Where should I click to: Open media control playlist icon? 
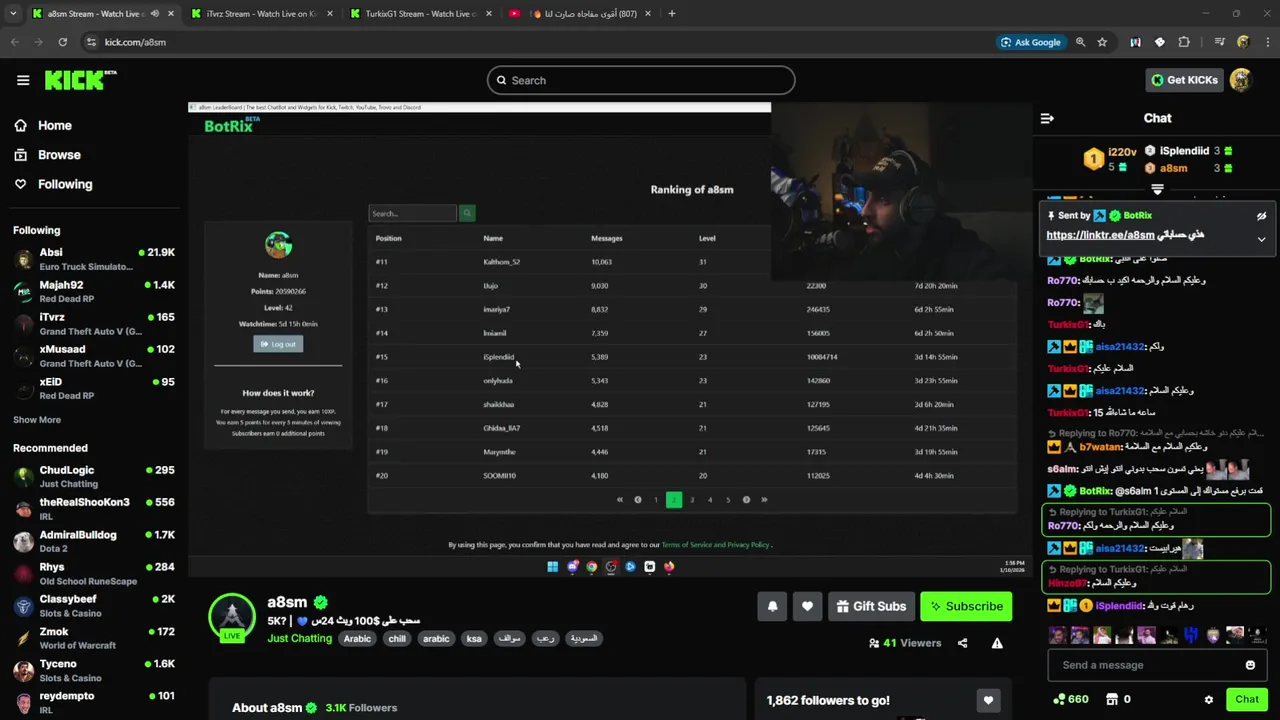1220,42
